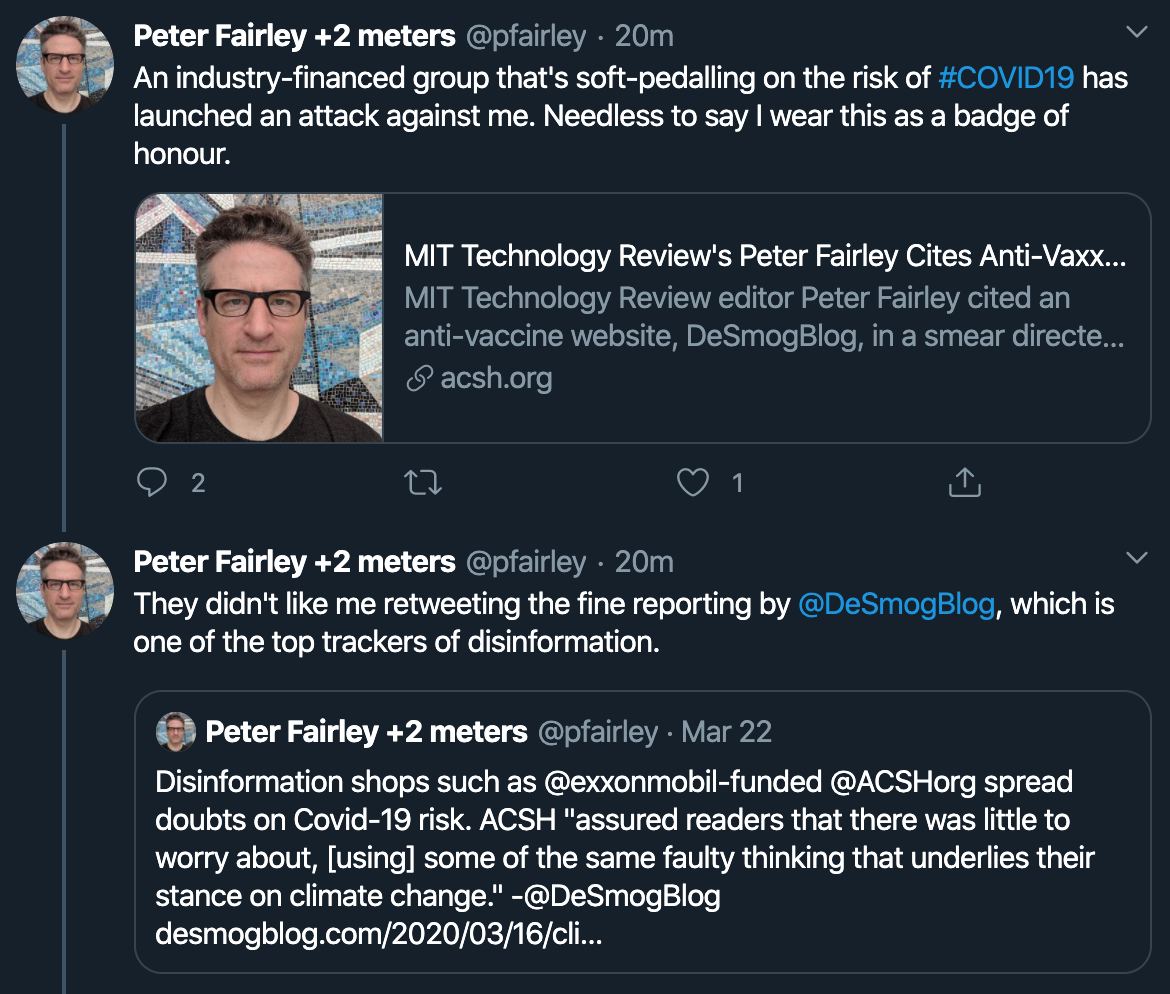Image resolution: width=1170 pixels, height=994 pixels.
Task: Open the acsh.org domain link
Action: pyautogui.click(x=496, y=378)
